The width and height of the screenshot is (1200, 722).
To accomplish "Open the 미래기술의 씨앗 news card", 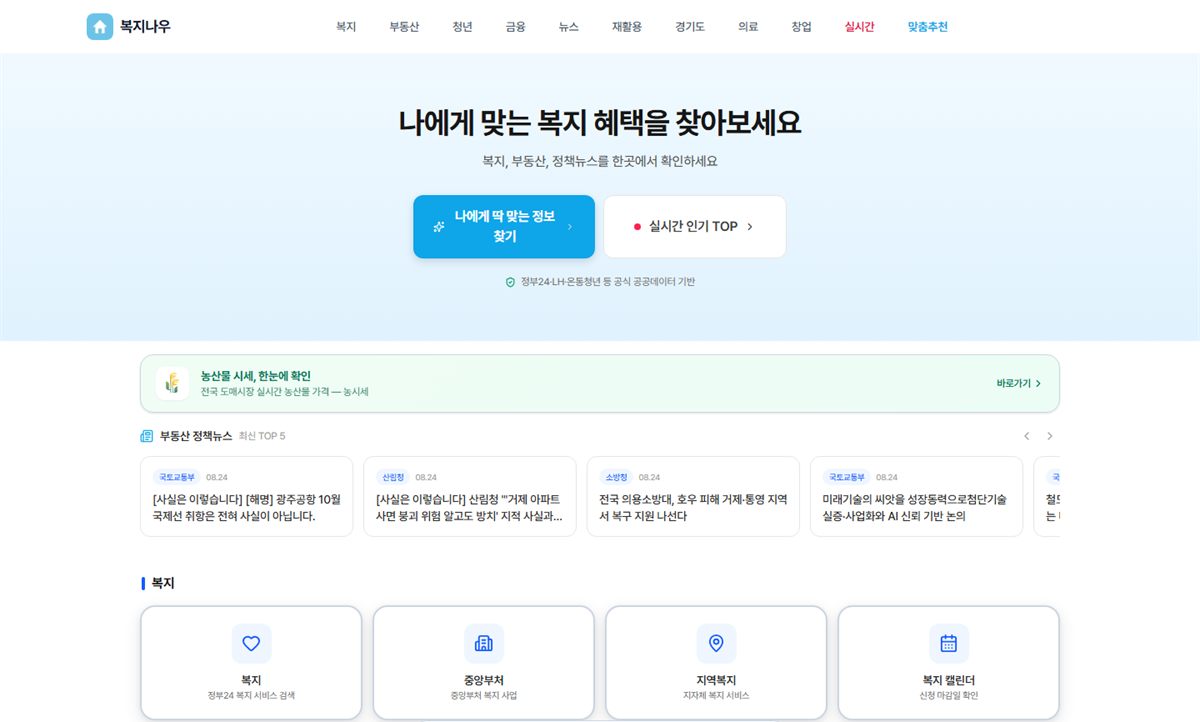I will tap(916, 497).
